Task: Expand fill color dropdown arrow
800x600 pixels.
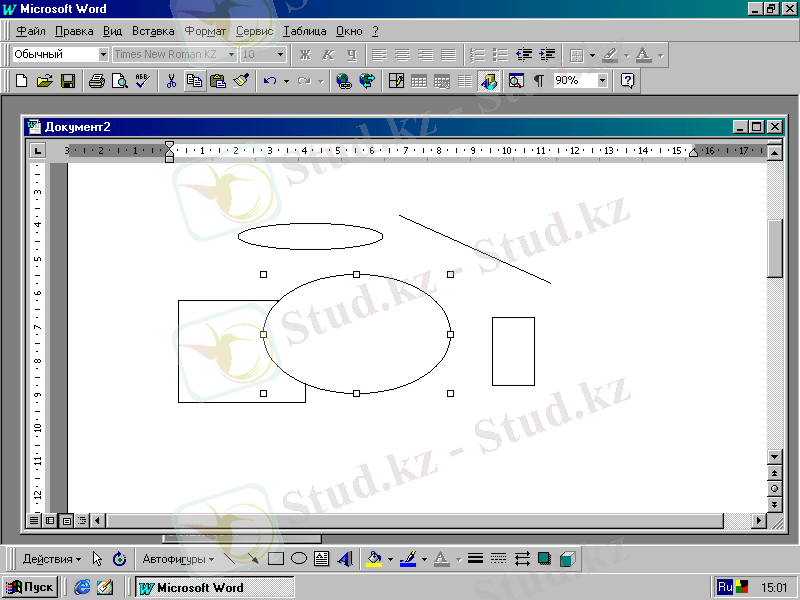Action: point(390,559)
